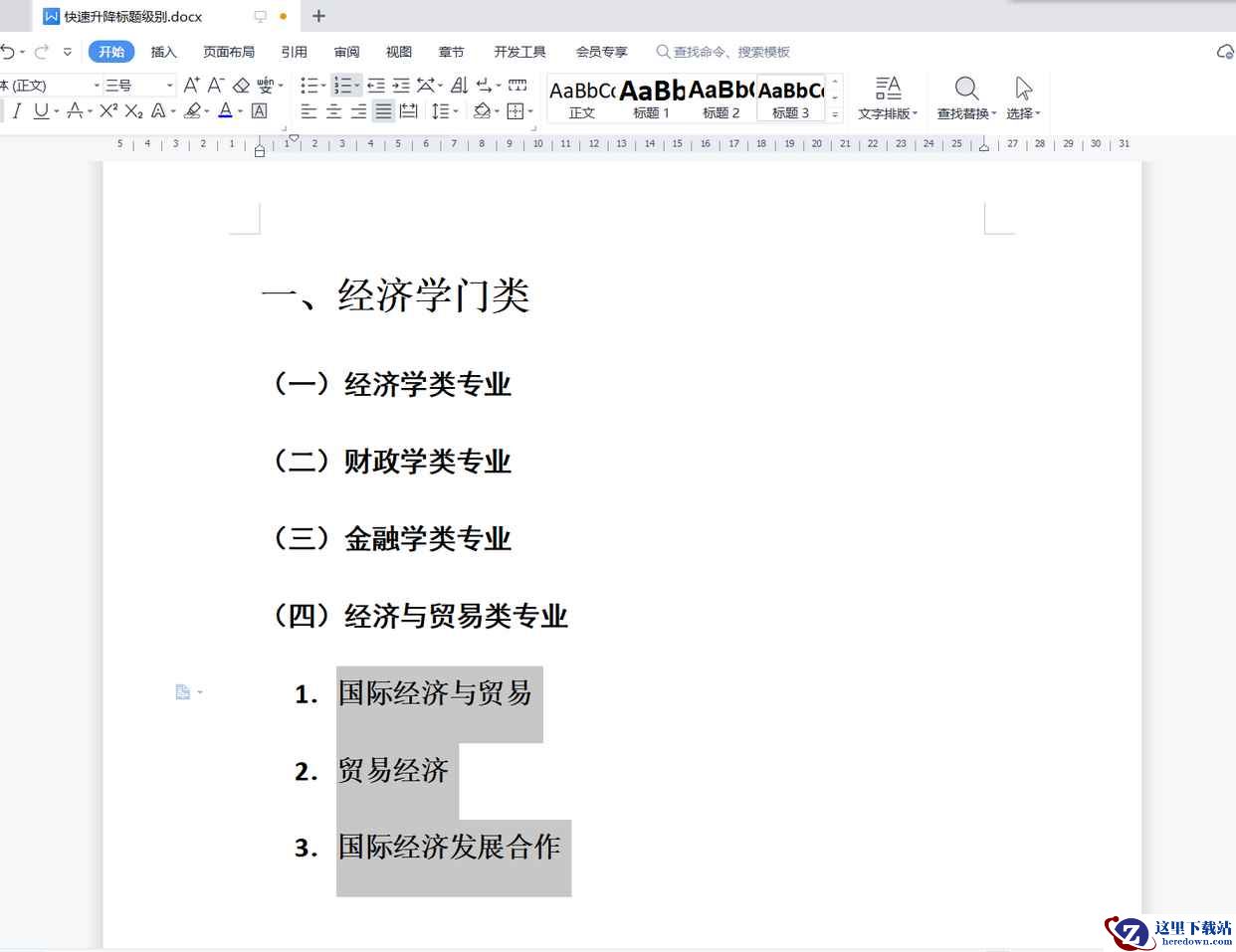Toggle justify text alignment
This screenshot has height=952, width=1236.
[x=383, y=111]
